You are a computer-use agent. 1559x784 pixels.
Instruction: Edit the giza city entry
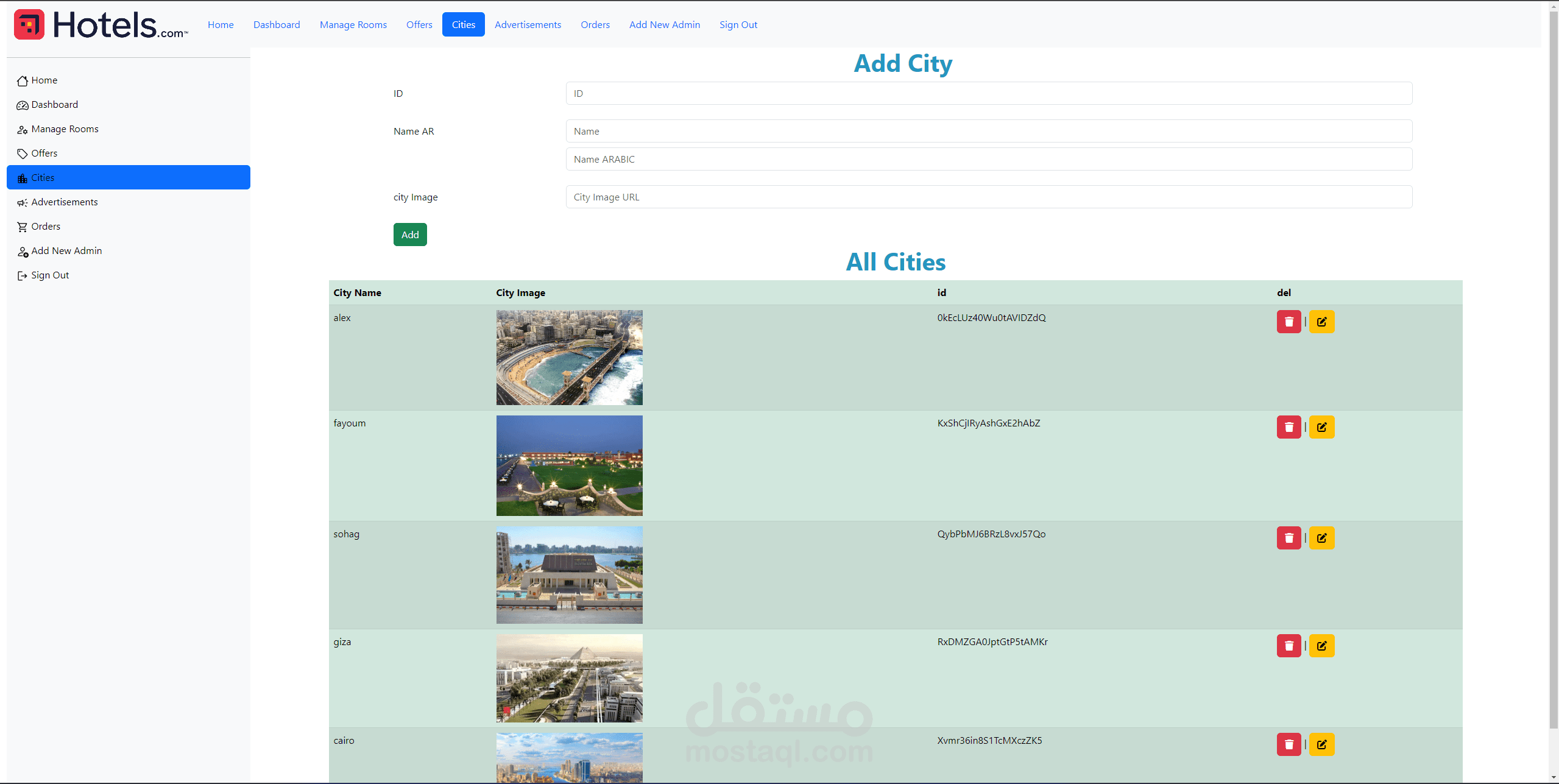[x=1321, y=646]
